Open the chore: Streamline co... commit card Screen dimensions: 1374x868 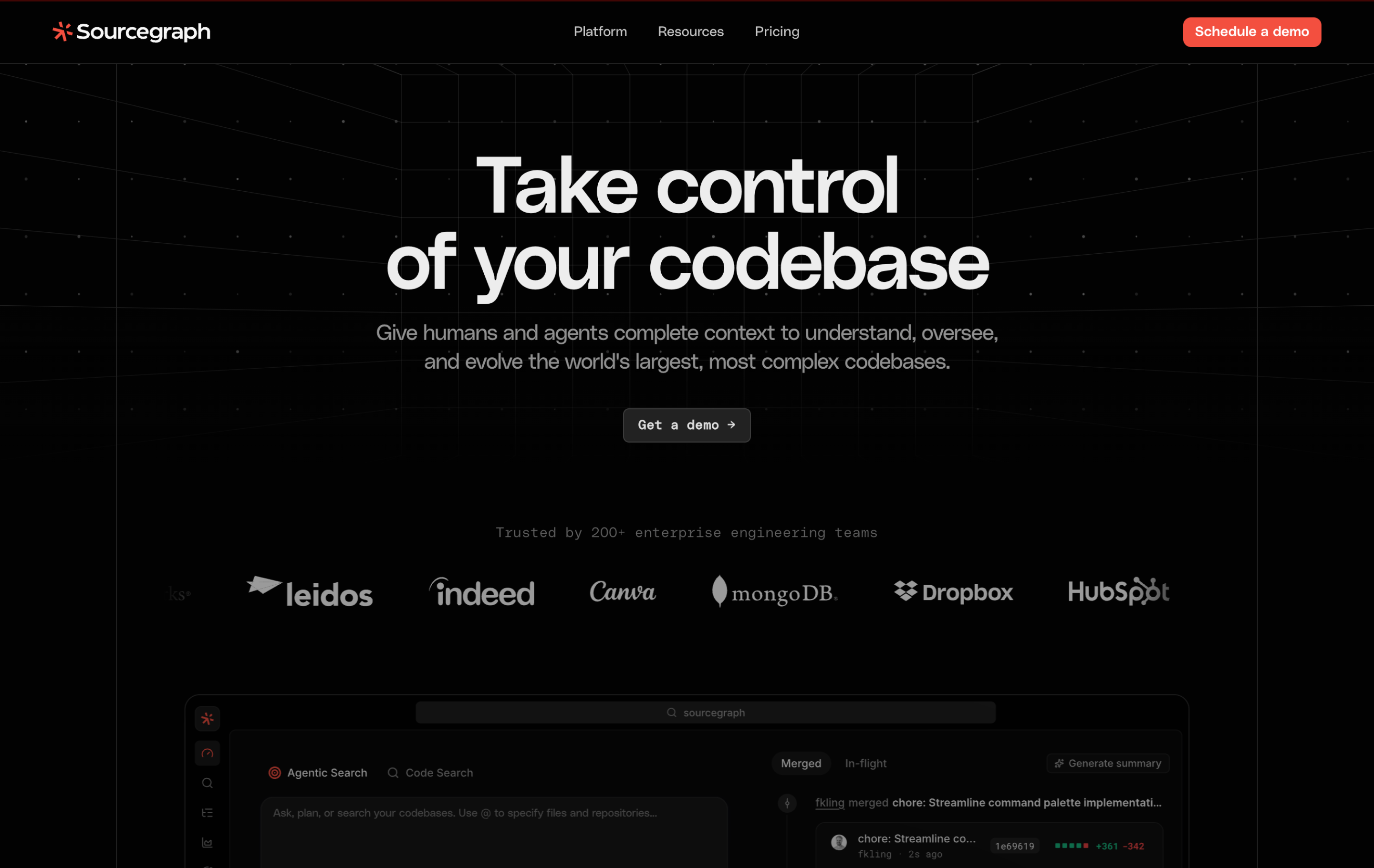[989, 845]
